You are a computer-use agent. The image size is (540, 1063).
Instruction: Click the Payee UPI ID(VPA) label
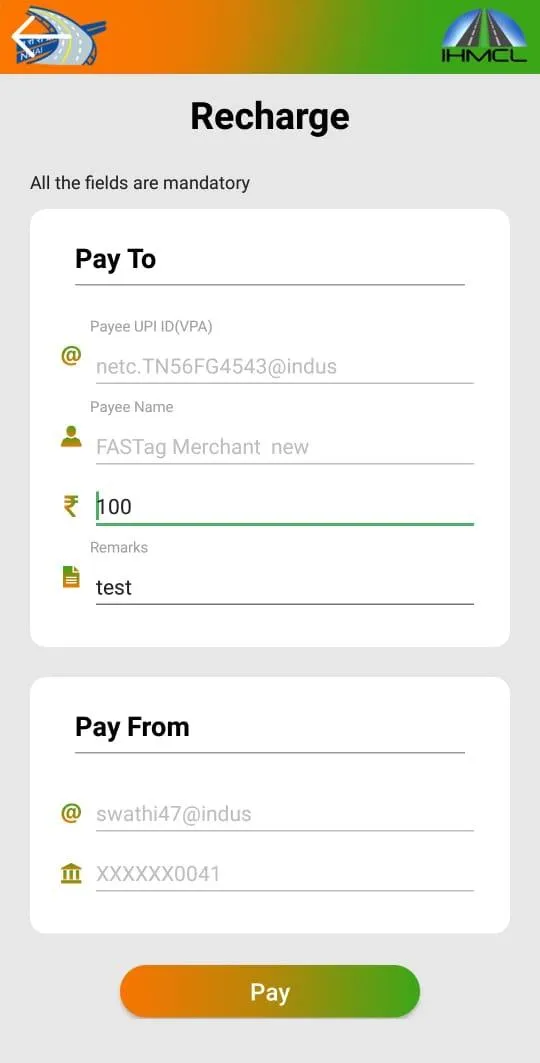pos(151,327)
